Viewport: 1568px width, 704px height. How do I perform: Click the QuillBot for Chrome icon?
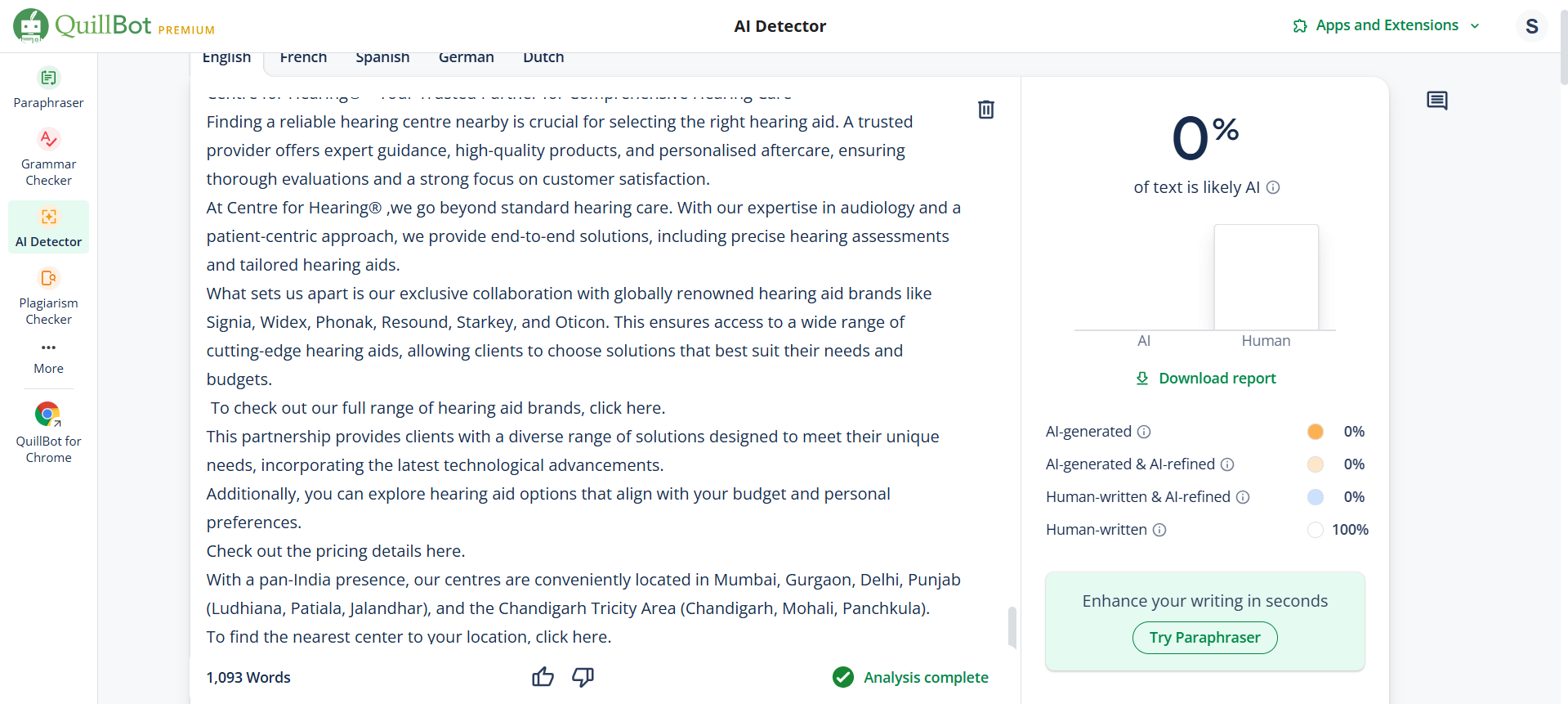tap(48, 415)
